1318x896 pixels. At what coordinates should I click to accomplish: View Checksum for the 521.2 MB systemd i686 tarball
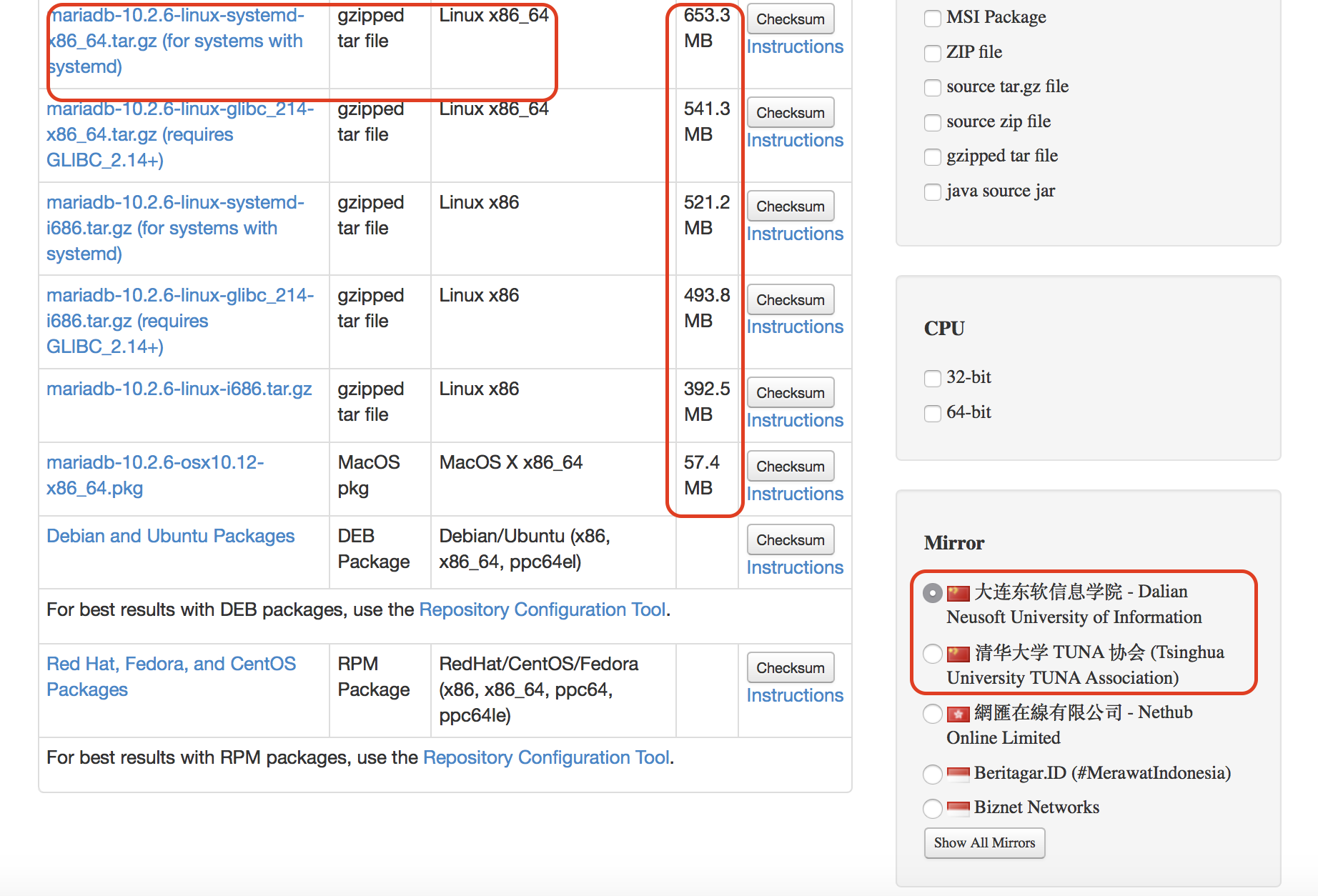coord(791,206)
